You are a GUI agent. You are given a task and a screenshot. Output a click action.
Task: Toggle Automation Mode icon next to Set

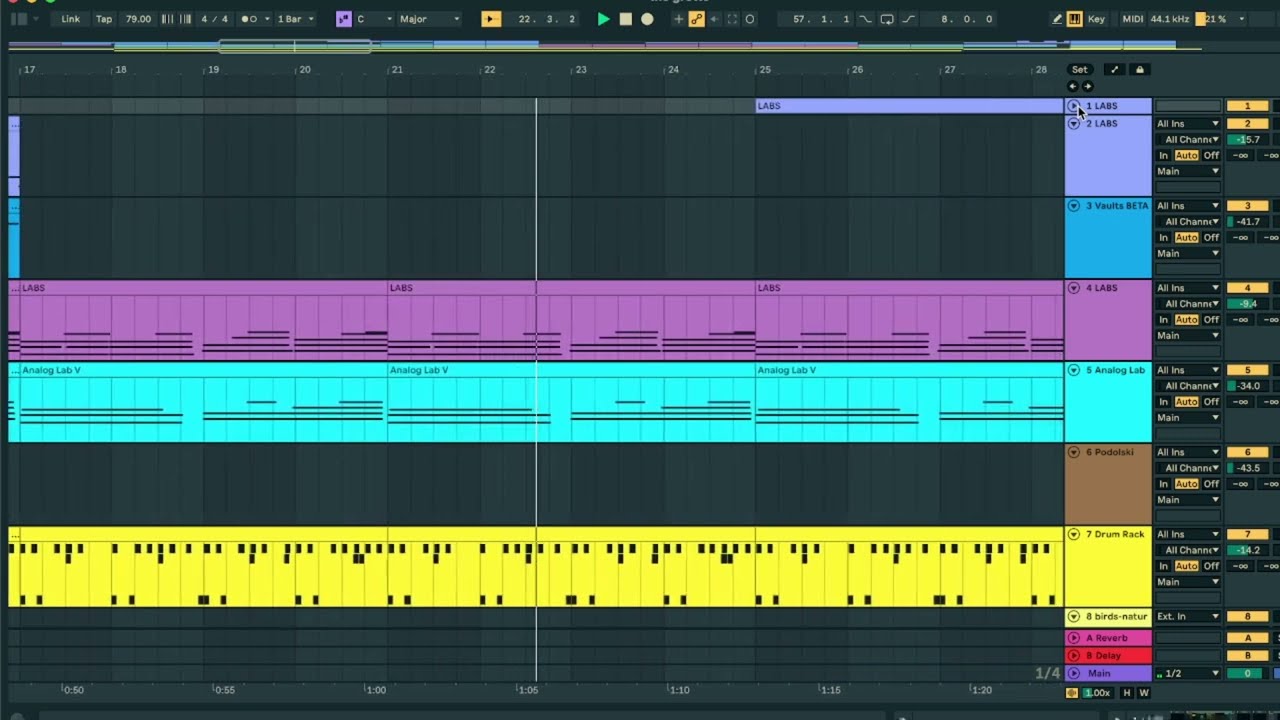(1114, 69)
